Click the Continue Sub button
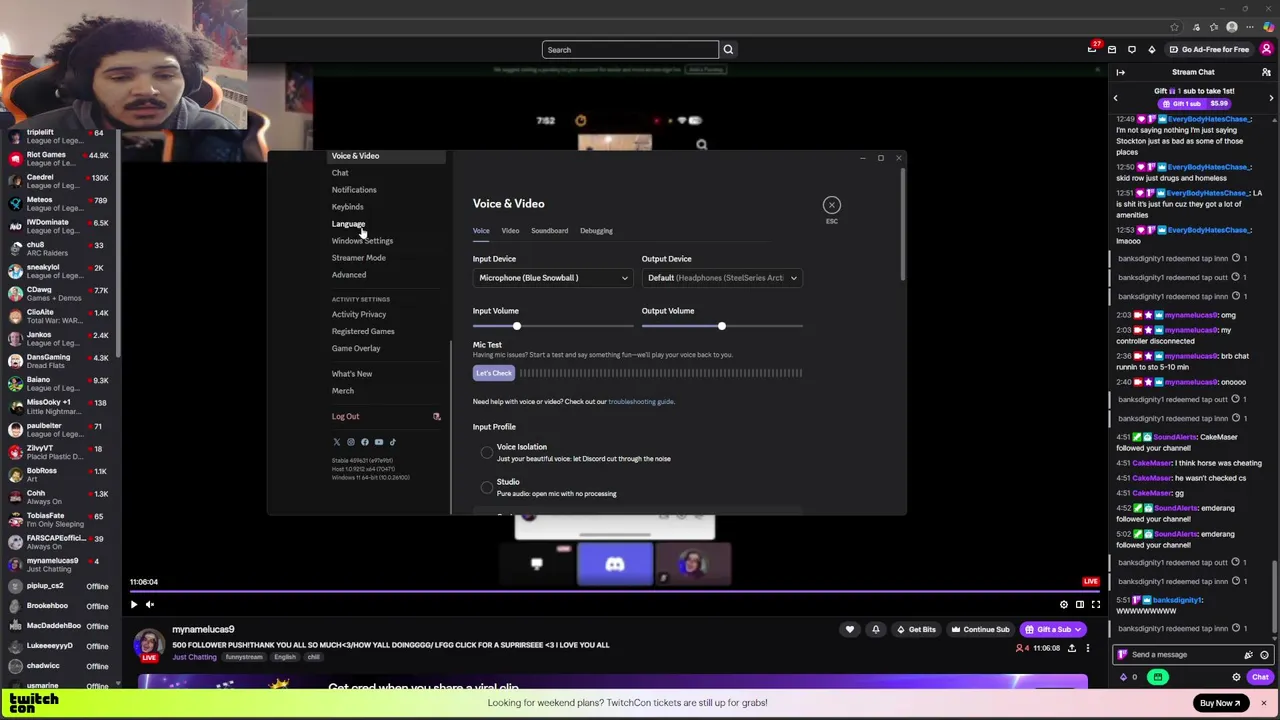The width and height of the screenshot is (1280, 720). pyautogui.click(x=979, y=629)
